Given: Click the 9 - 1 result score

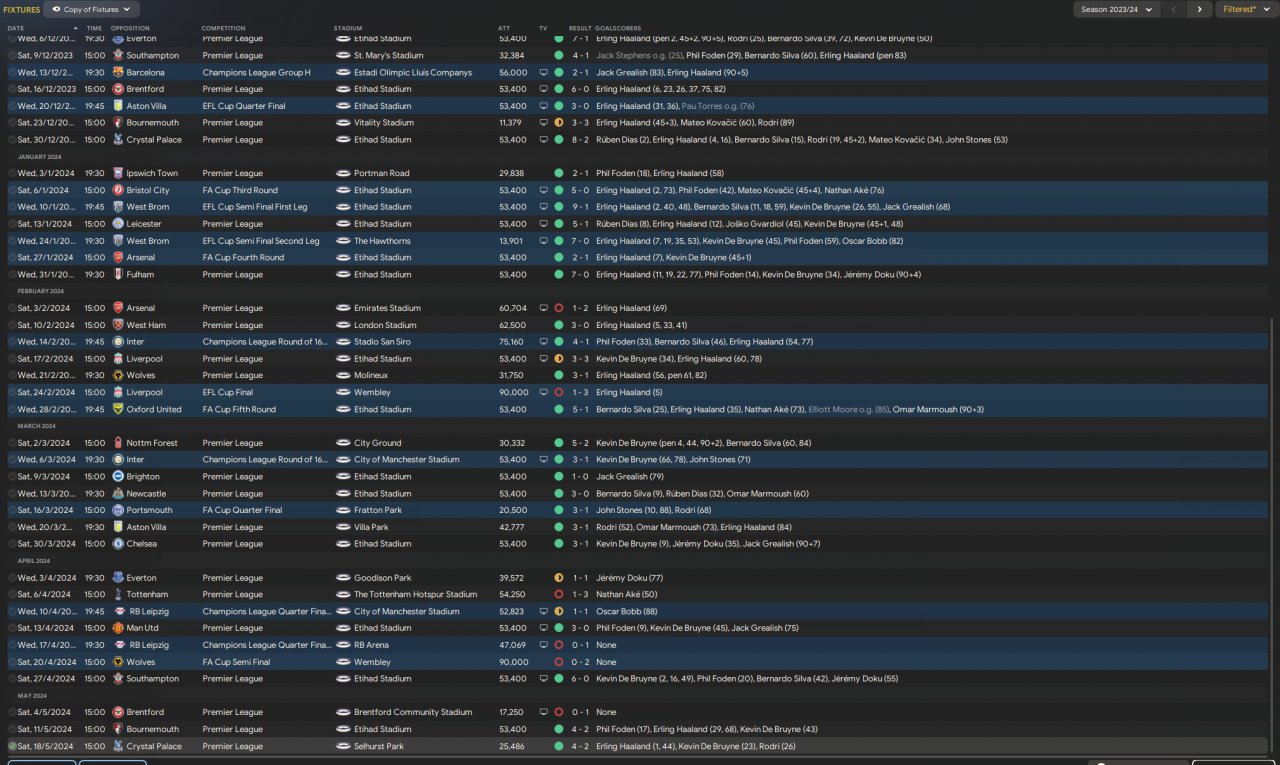Looking at the screenshot, I should [x=581, y=207].
